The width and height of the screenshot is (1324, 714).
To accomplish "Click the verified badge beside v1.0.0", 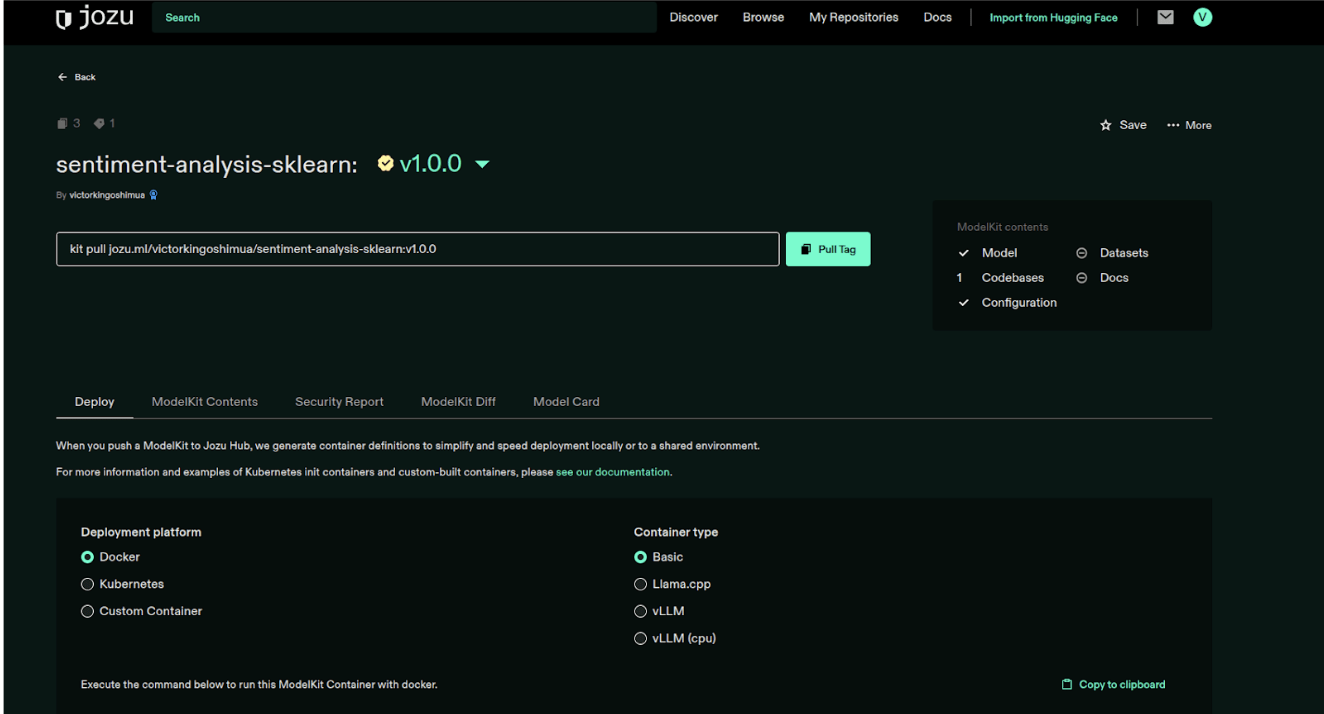I will (x=385, y=164).
